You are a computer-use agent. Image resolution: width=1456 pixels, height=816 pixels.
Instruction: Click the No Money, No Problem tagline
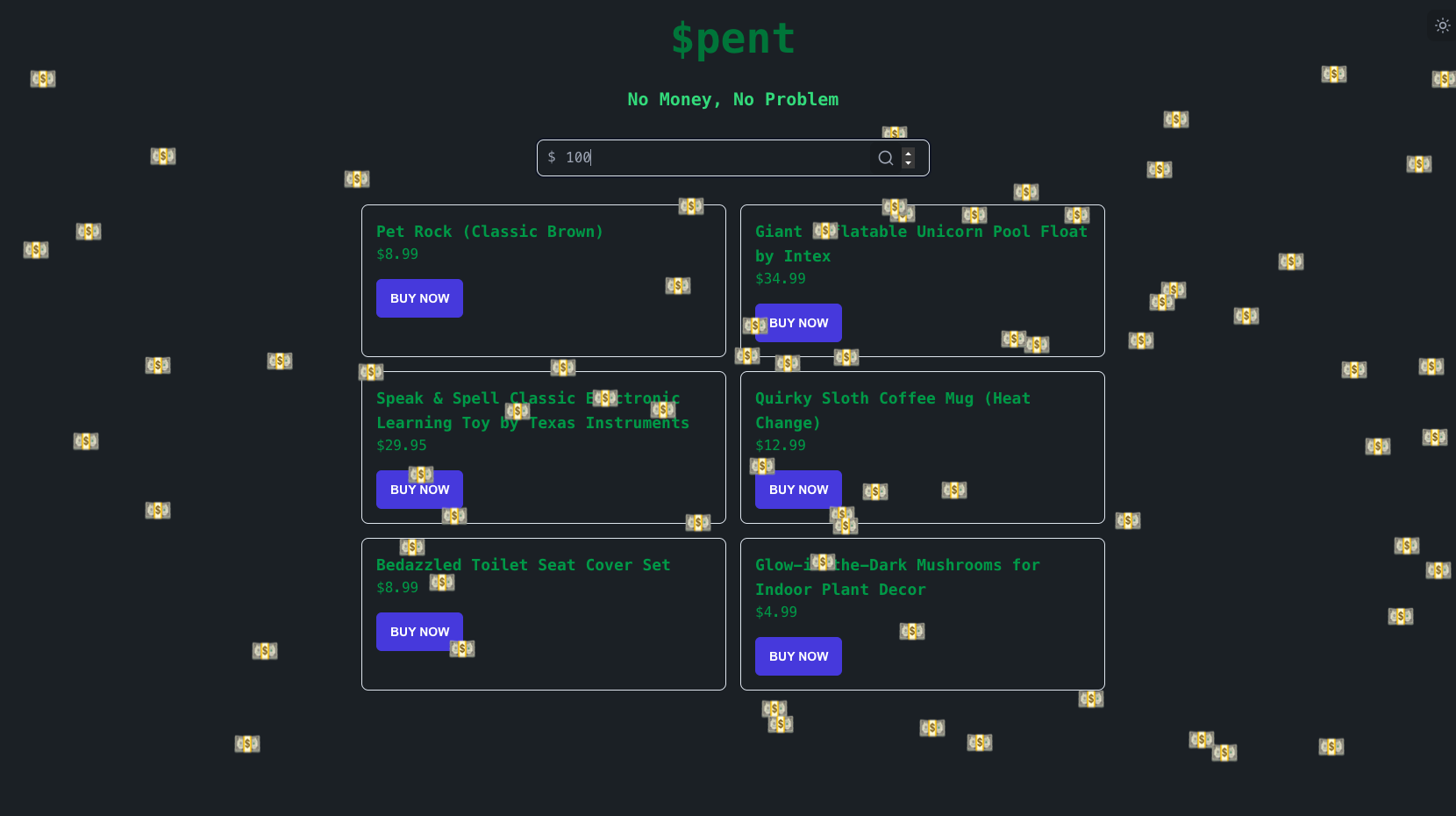pyautogui.click(x=733, y=99)
